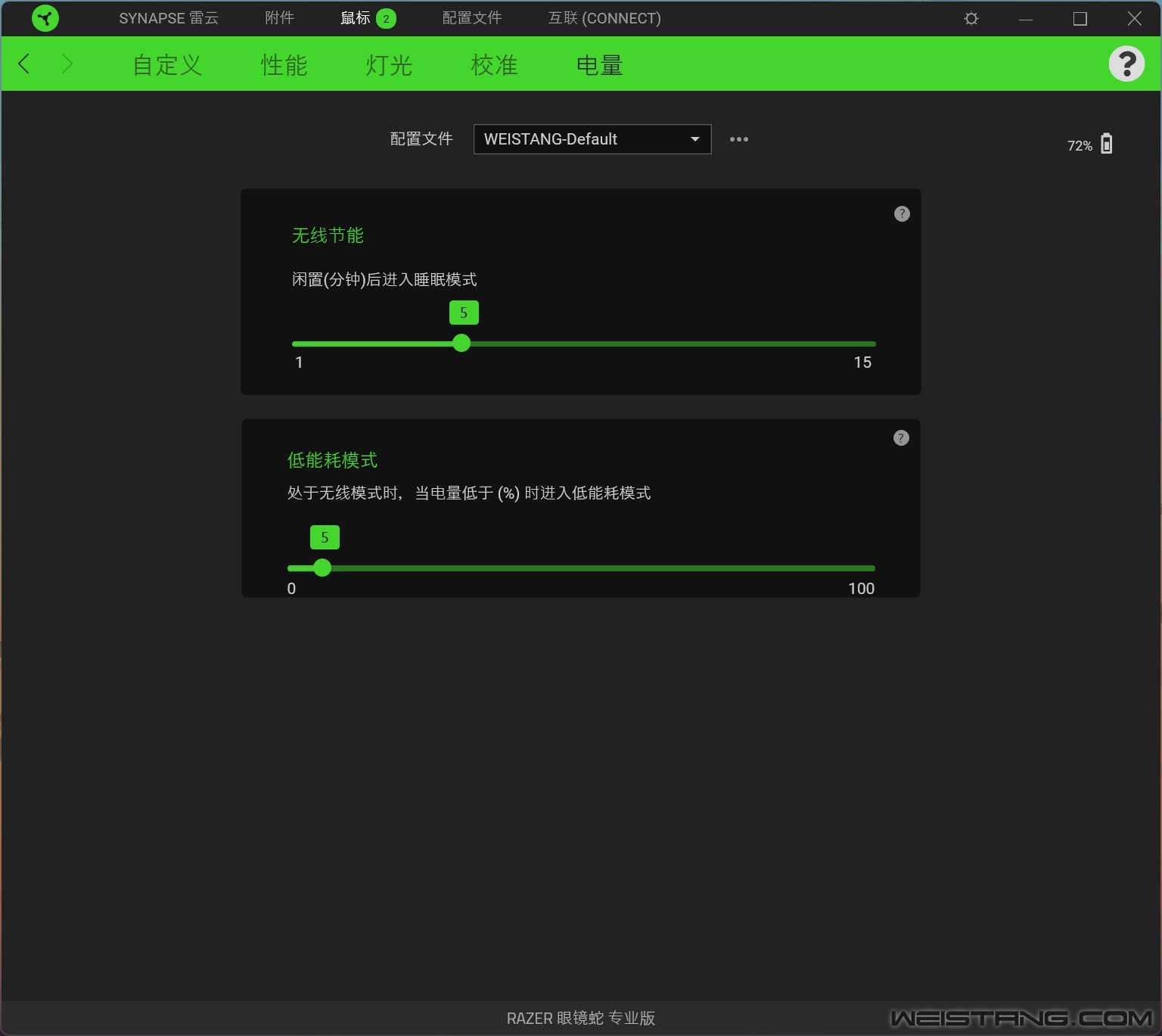The width and height of the screenshot is (1162, 1036).
Task: Open profile options three-dot menu
Action: (739, 139)
